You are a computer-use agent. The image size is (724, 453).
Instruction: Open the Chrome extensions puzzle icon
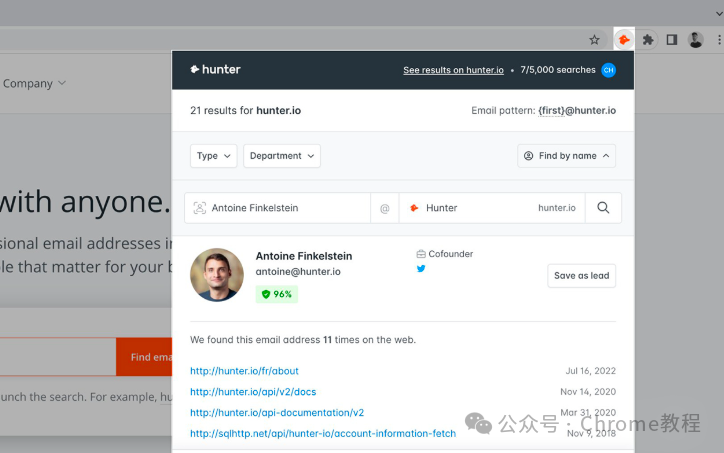(x=648, y=40)
